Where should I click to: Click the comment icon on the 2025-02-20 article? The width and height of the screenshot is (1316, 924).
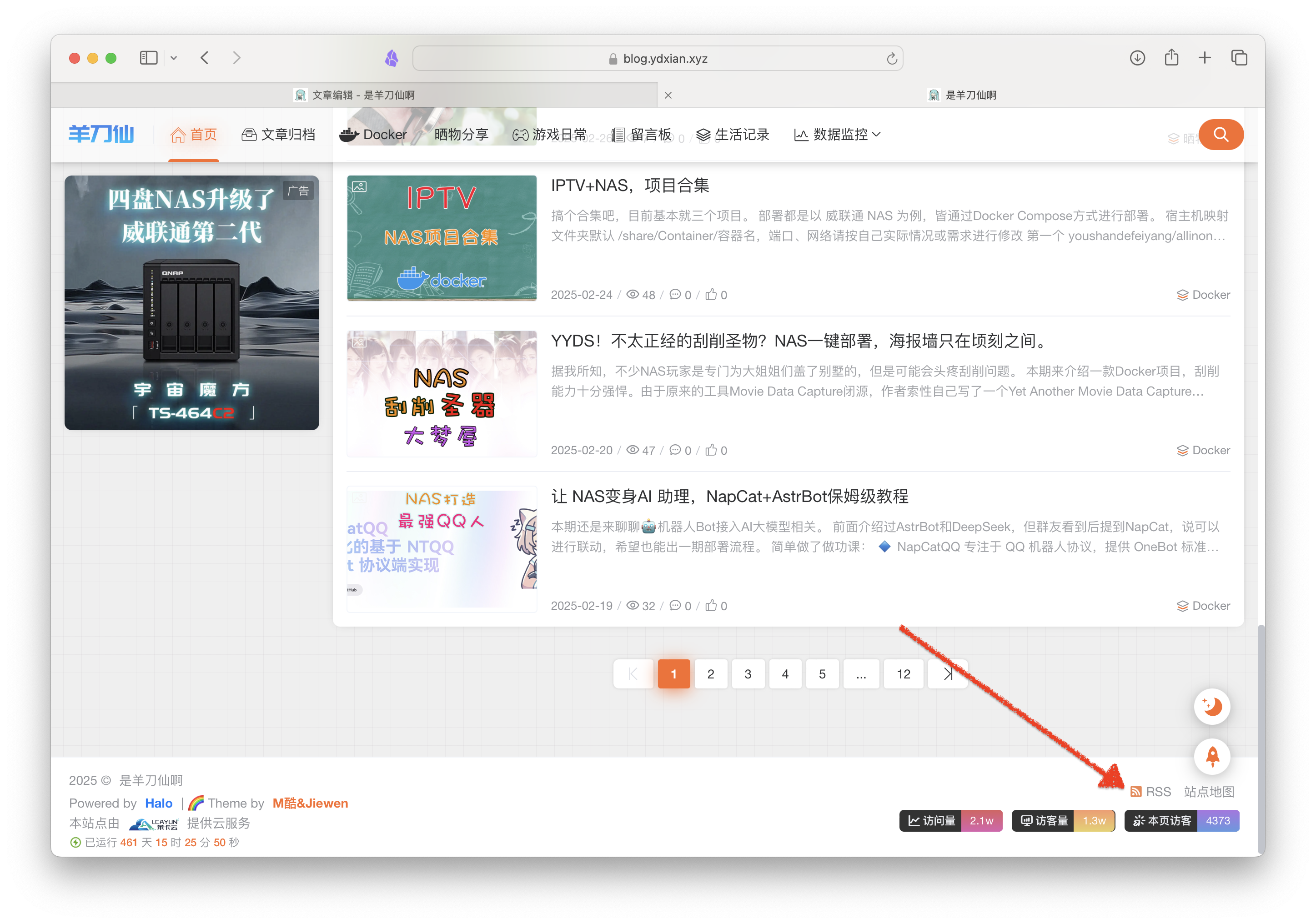pos(675,450)
